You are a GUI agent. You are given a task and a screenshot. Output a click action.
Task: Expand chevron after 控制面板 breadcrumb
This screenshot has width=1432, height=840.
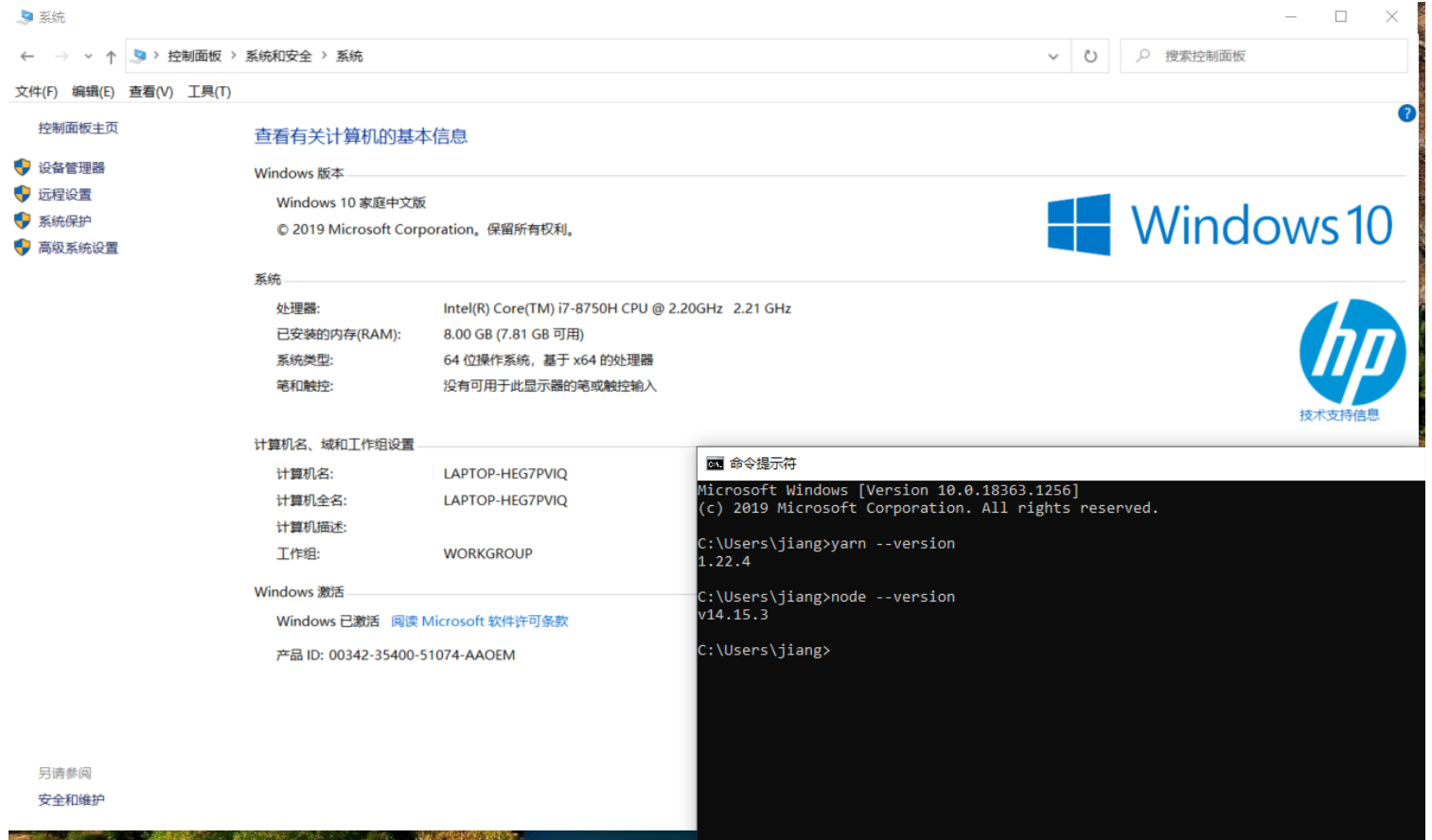coord(233,56)
